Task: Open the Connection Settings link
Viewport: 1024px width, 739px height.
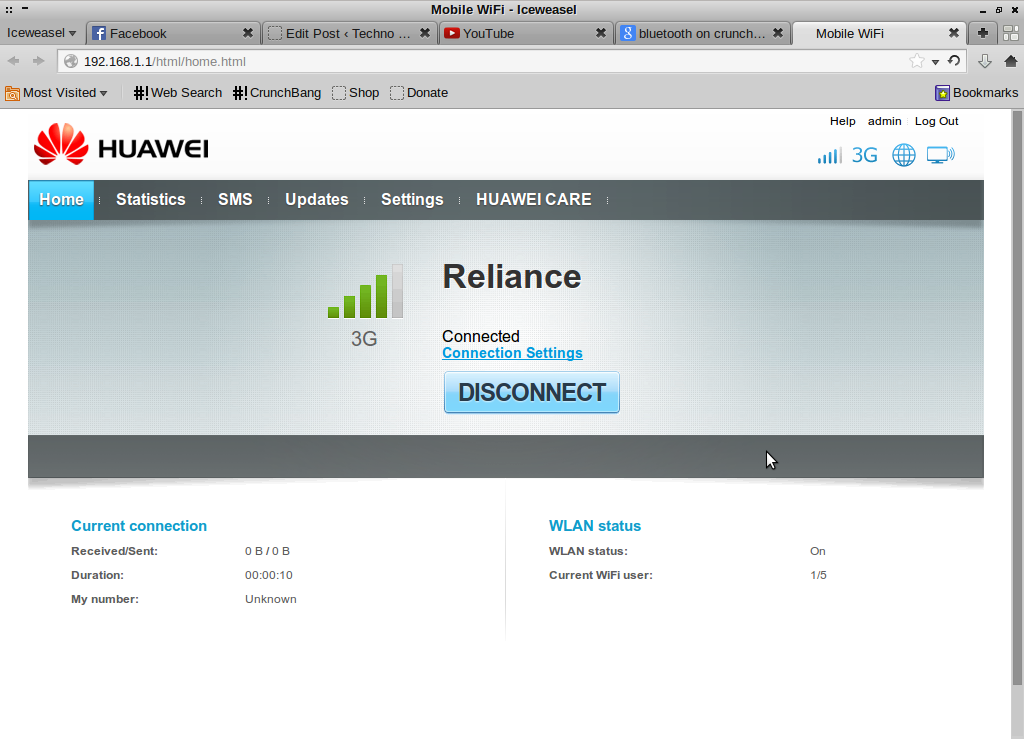Action: coord(512,353)
